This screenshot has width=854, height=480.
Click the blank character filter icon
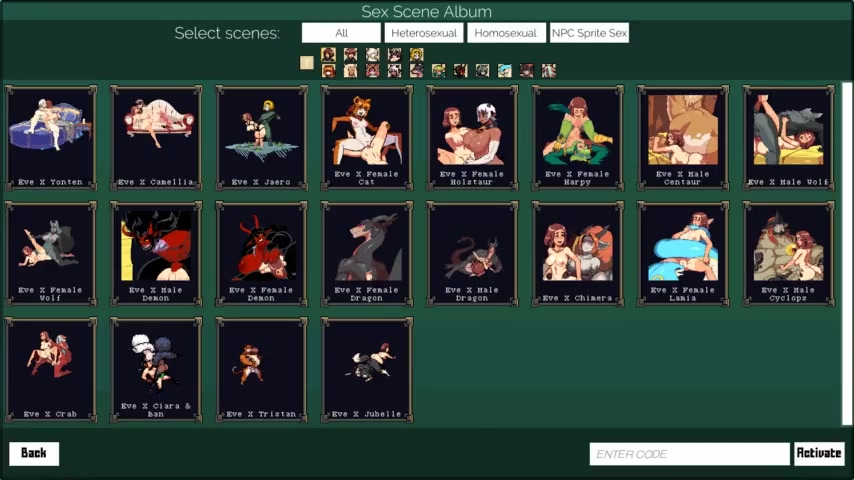[307, 63]
